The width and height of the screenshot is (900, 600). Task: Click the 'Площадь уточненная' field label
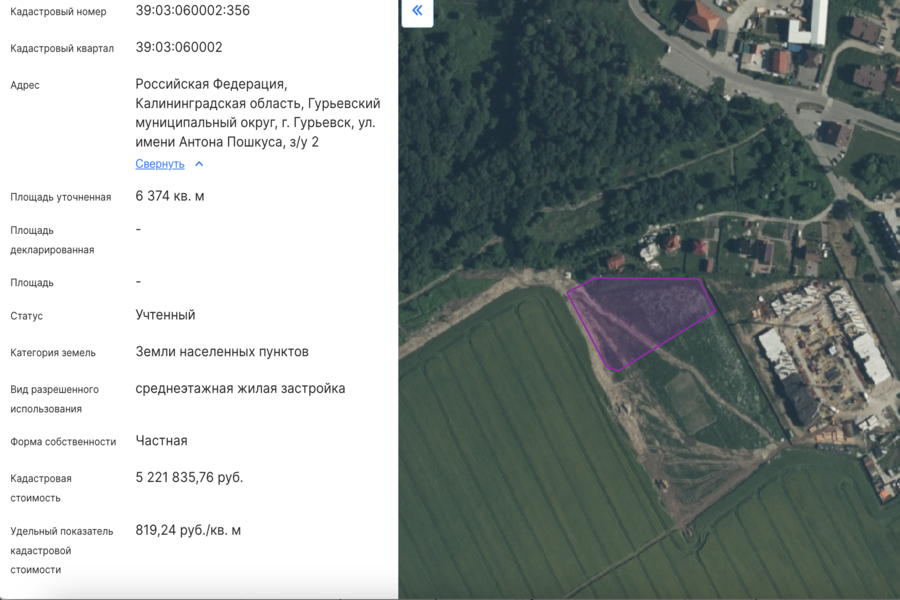pos(60,197)
